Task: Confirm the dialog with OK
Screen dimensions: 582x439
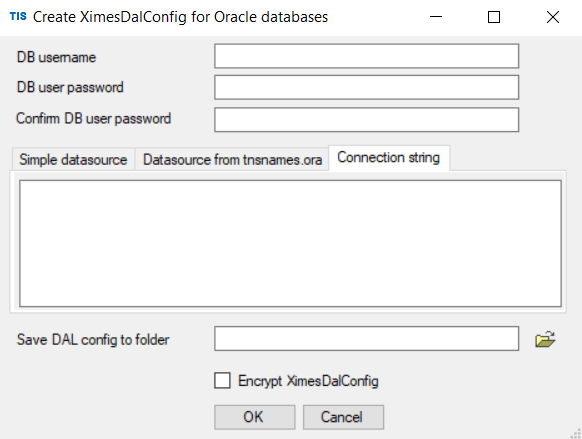Action: (x=255, y=417)
